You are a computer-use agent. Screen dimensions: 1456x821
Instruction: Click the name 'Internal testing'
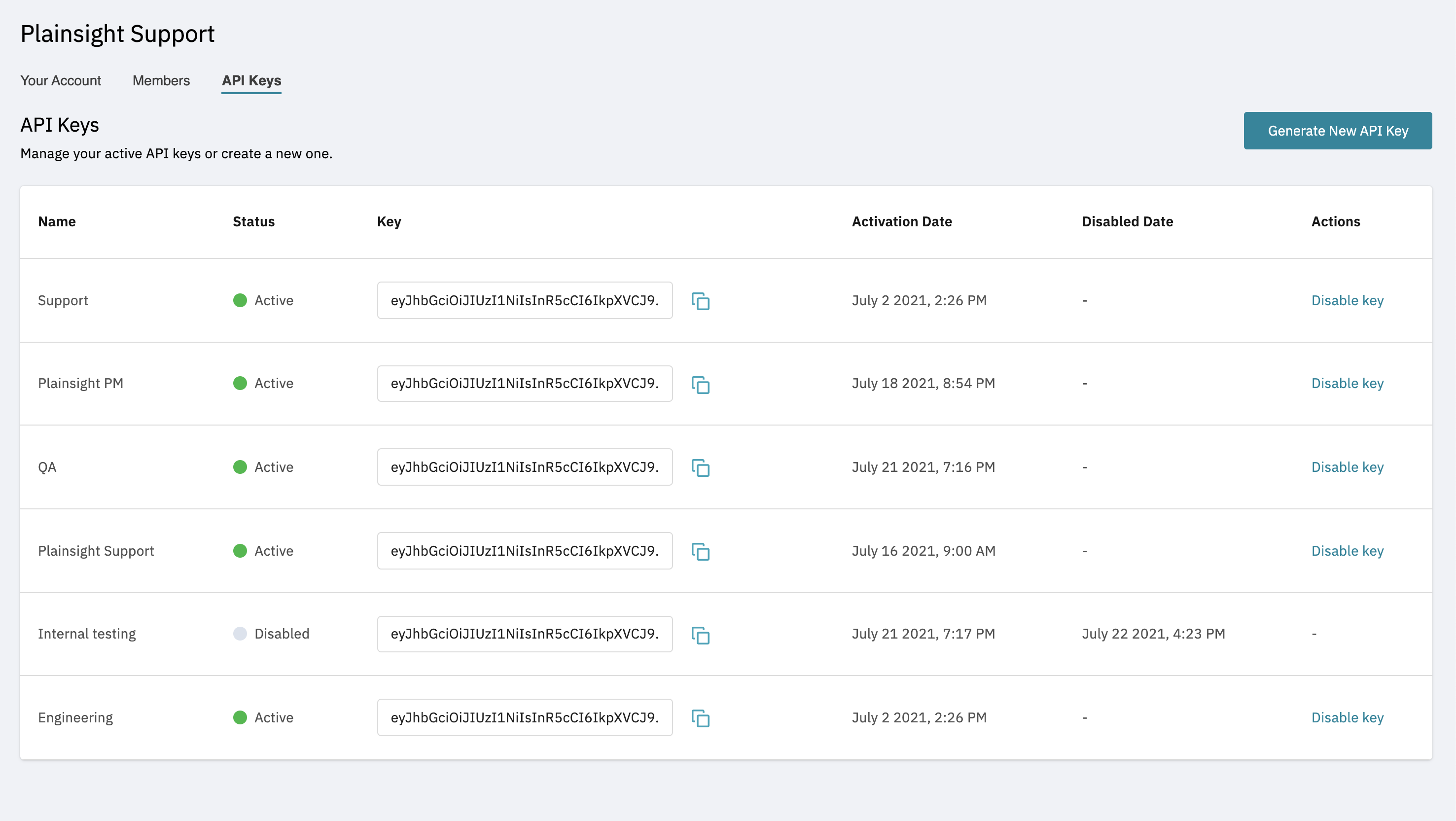pos(86,634)
